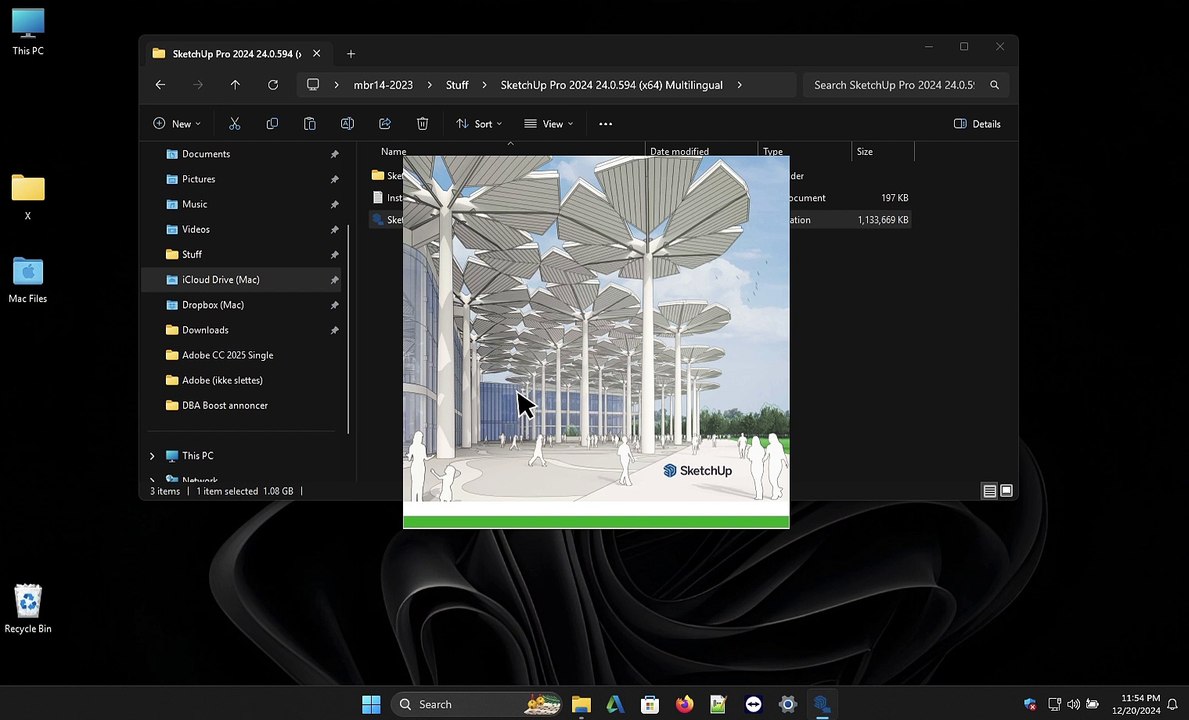Screen dimensions: 1189x720
Task: Expand chevron after mbr14-2023 in address bar
Action: (429, 85)
